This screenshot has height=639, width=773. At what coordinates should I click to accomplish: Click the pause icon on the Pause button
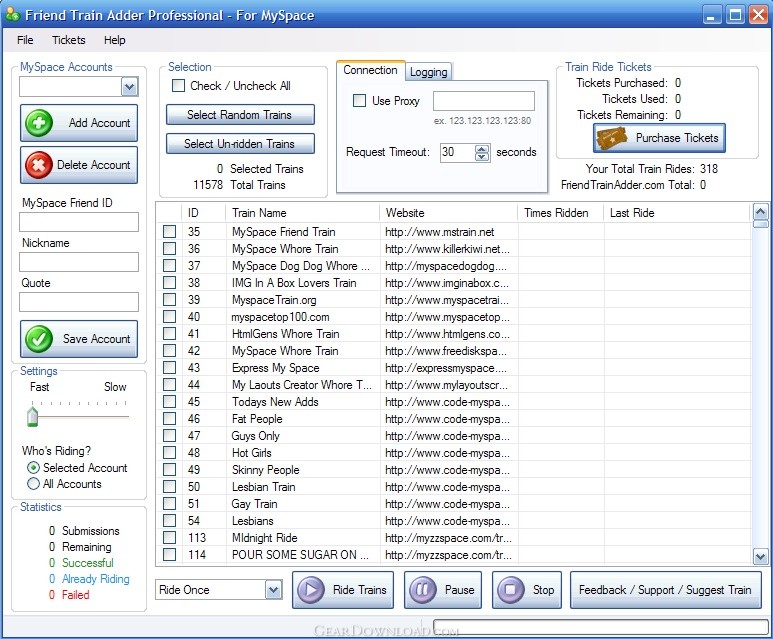pyautogui.click(x=423, y=589)
